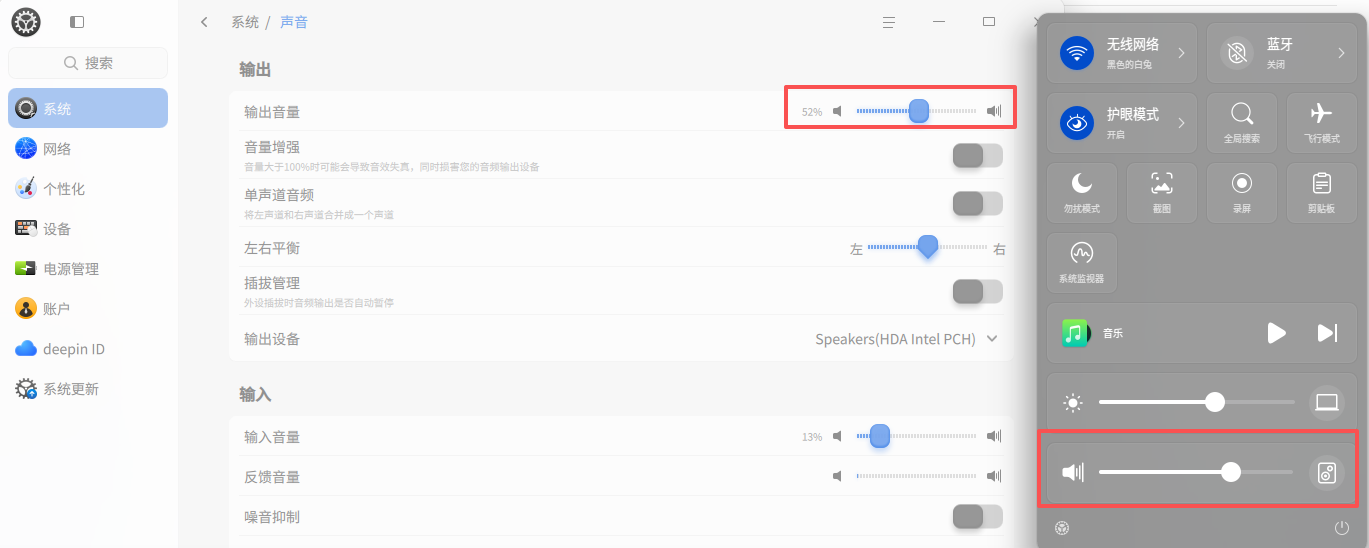Viewport: 1369px width, 548px height.
Task: Toggle the 单声道音频 switch
Action: click(977, 203)
